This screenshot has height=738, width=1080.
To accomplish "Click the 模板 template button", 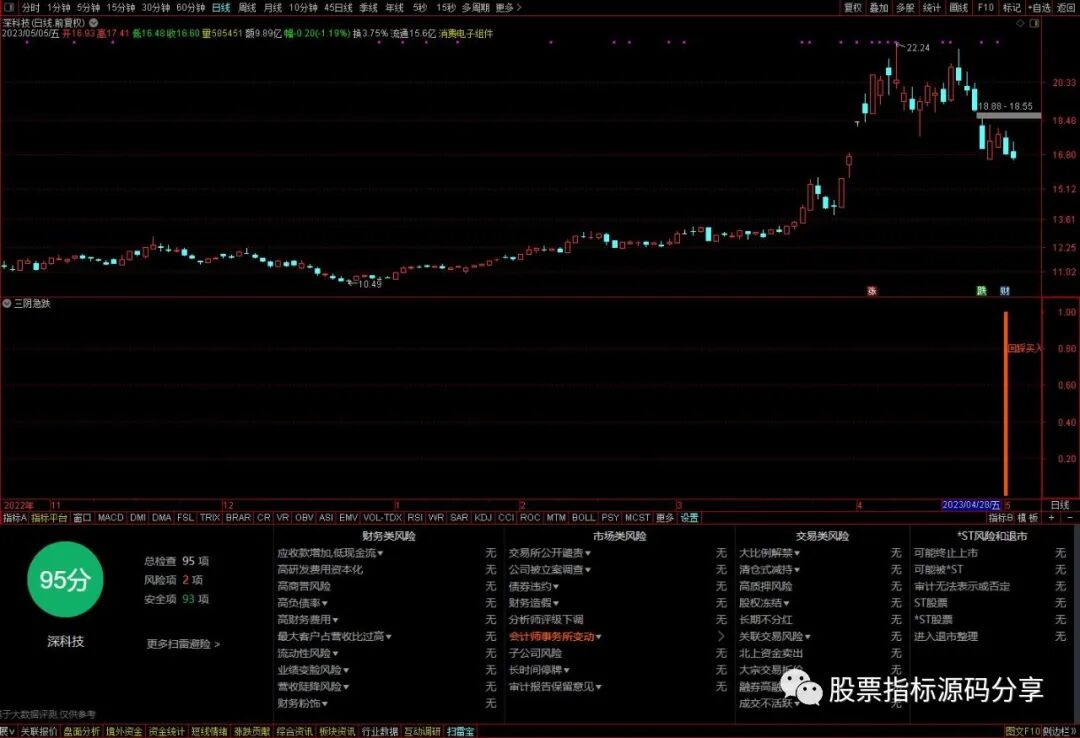I will pyautogui.click(x=1028, y=517).
